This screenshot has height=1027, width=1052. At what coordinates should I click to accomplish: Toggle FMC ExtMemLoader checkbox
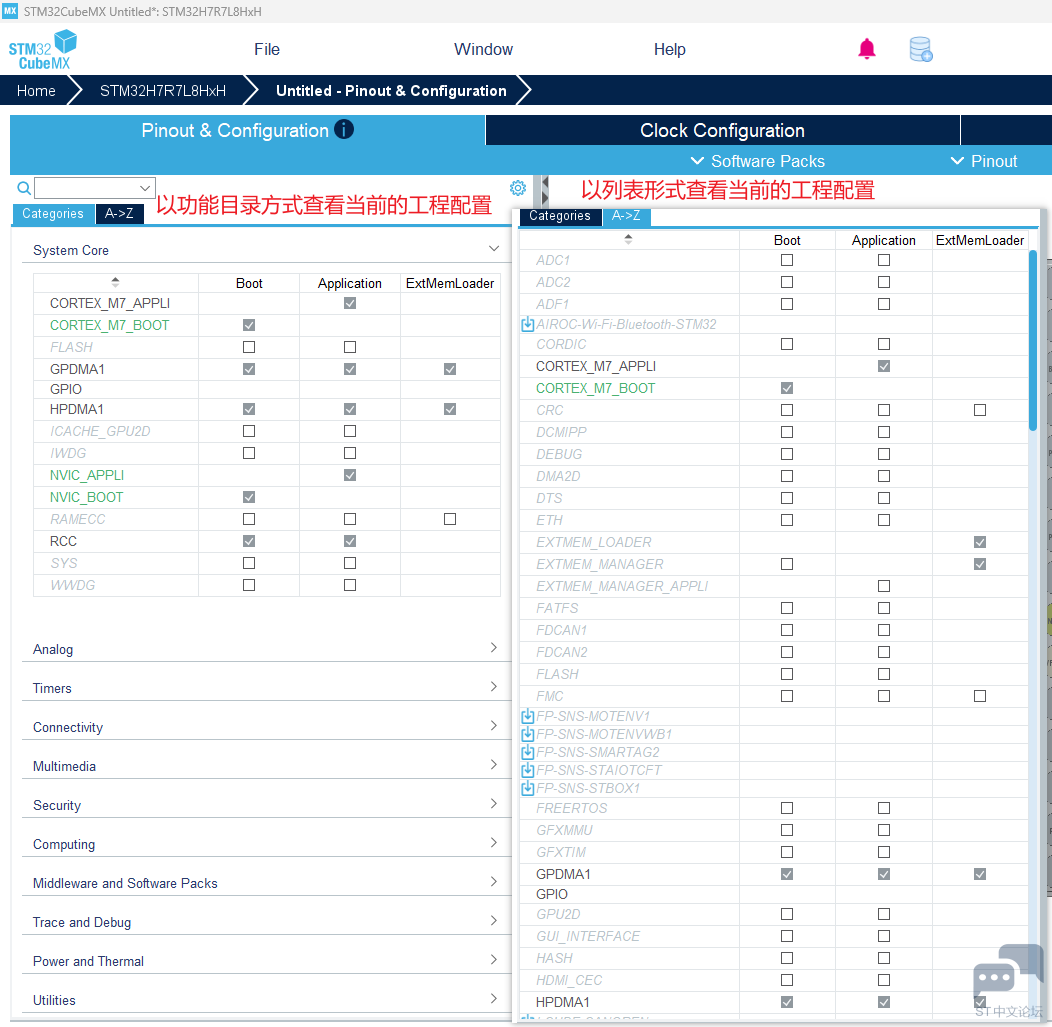pyautogui.click(x=980, y=696)
